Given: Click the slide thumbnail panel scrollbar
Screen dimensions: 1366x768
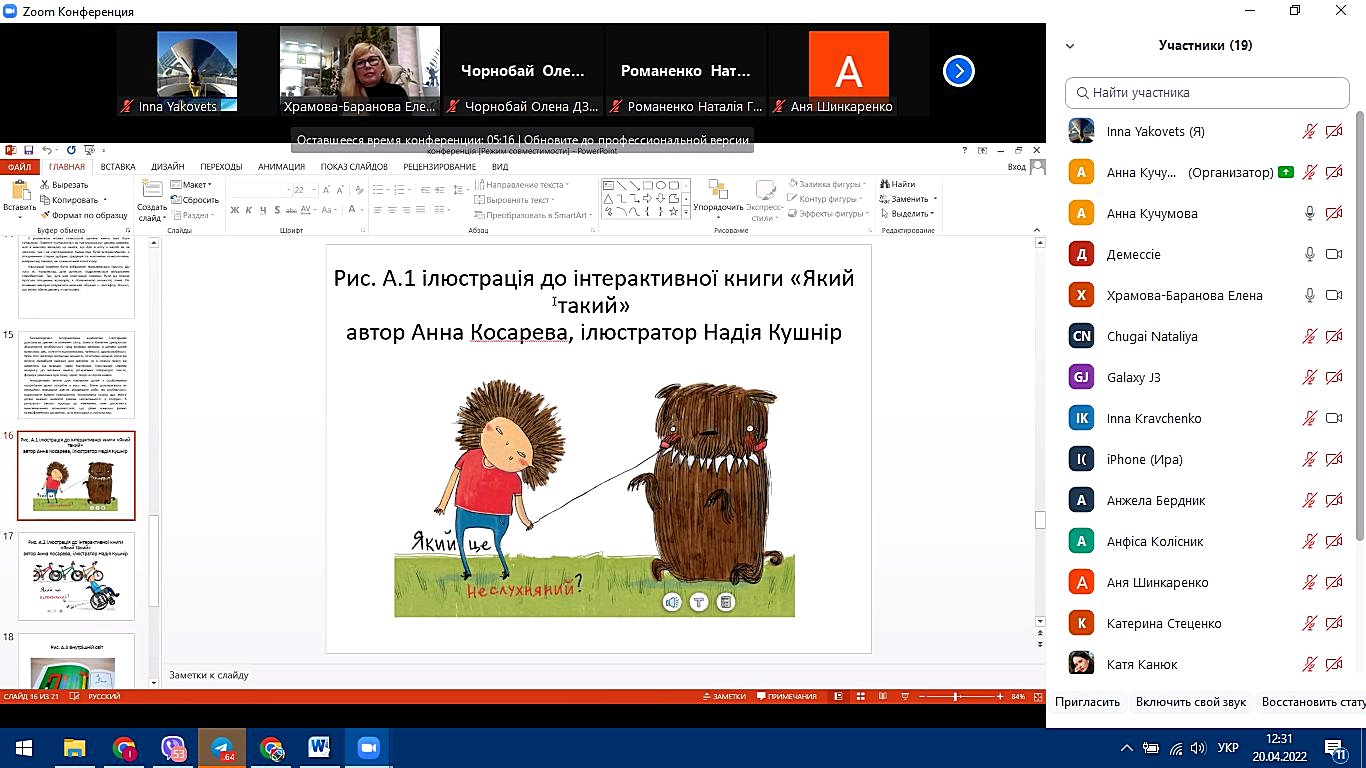Looking at the screenshot, I should point(154,559).
